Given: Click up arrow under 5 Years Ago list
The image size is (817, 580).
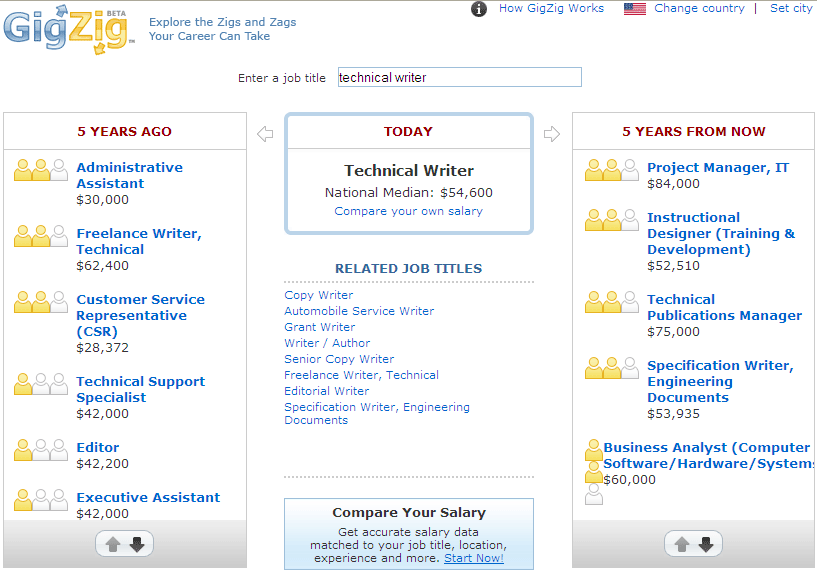Looking at the screenshot, I should pos(113,545).
